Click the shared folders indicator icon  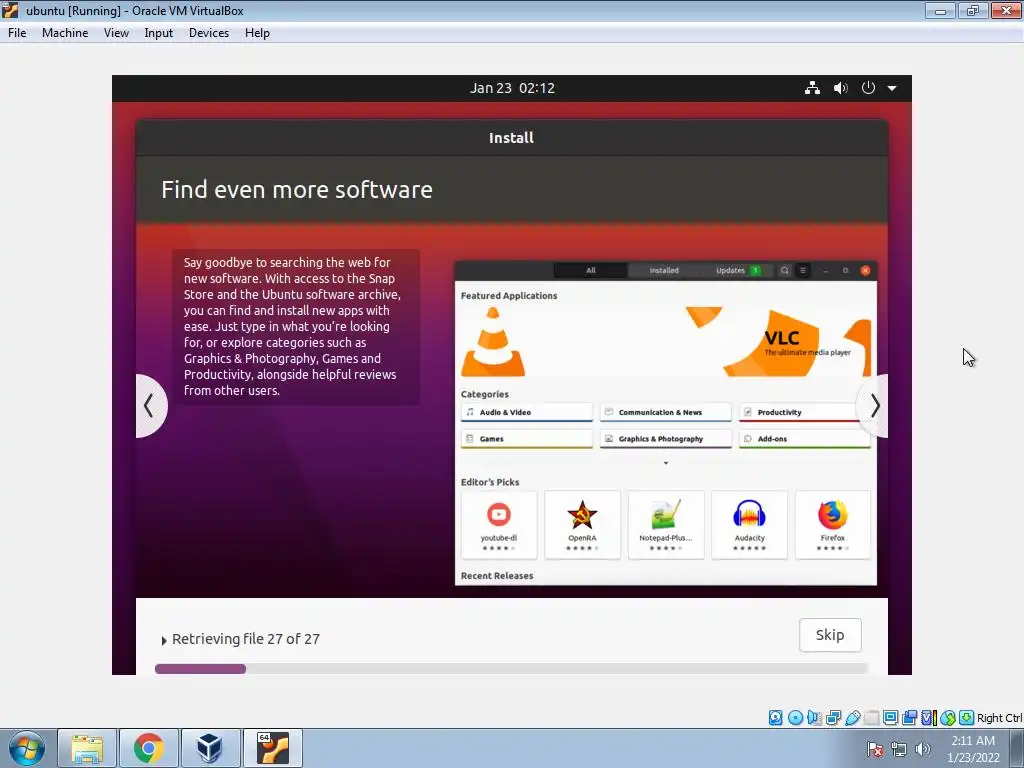pos(871,718)
